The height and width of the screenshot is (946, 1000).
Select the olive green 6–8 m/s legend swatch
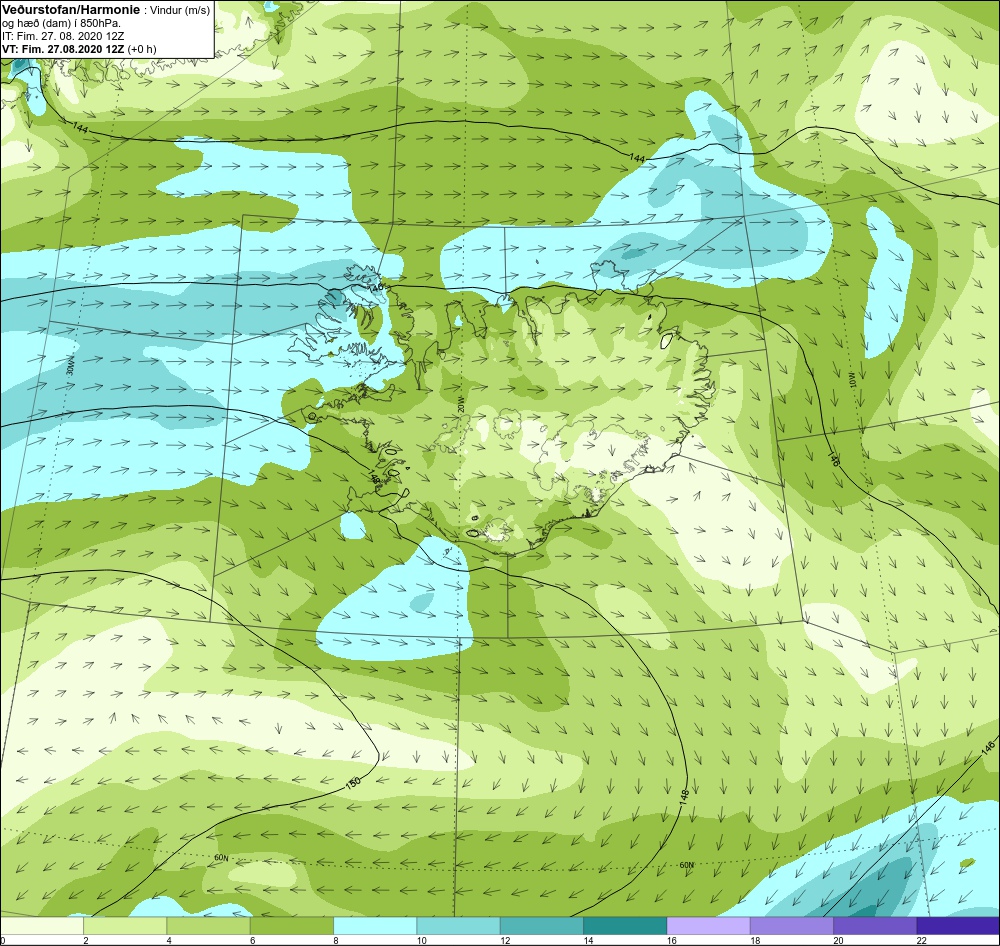[291, 926]
